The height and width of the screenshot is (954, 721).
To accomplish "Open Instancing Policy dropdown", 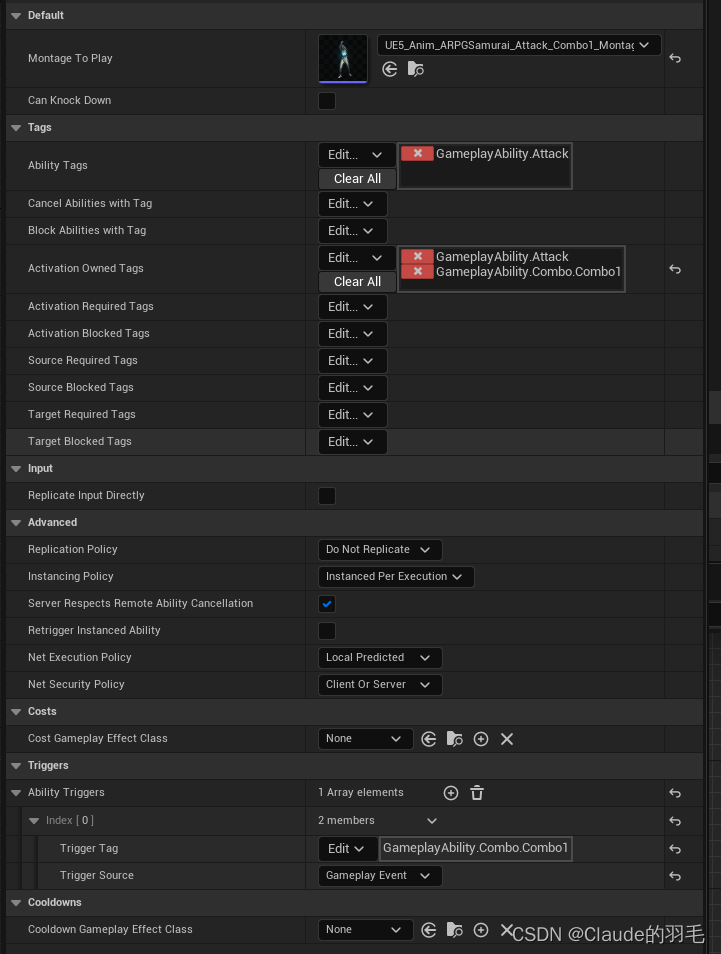I will coord(395,576).
